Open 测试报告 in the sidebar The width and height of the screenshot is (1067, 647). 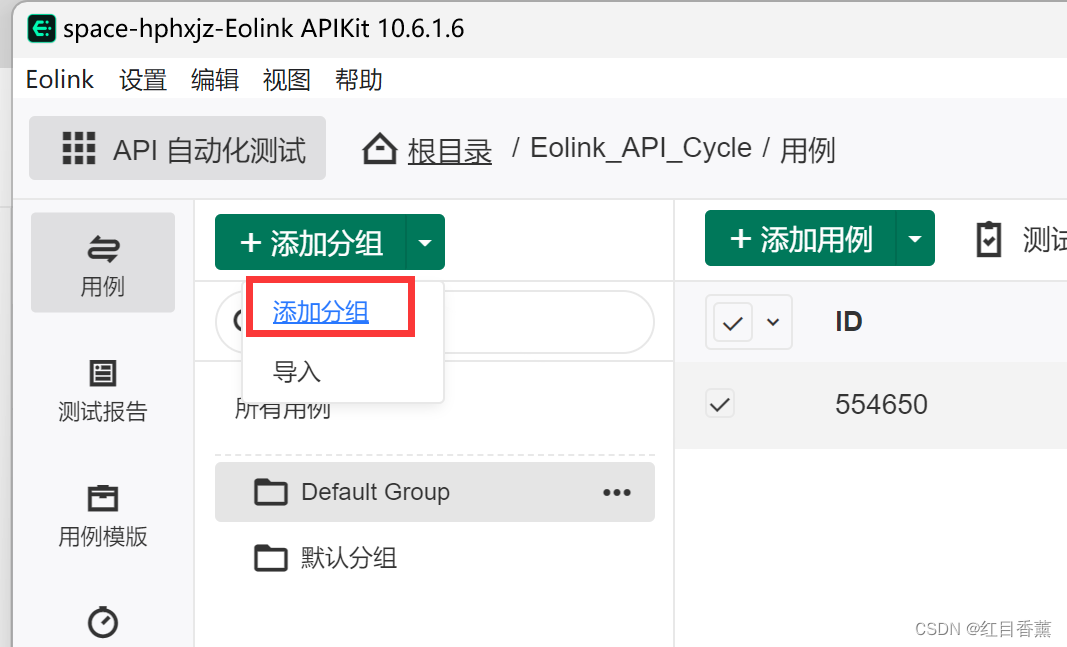pos(103,391)
